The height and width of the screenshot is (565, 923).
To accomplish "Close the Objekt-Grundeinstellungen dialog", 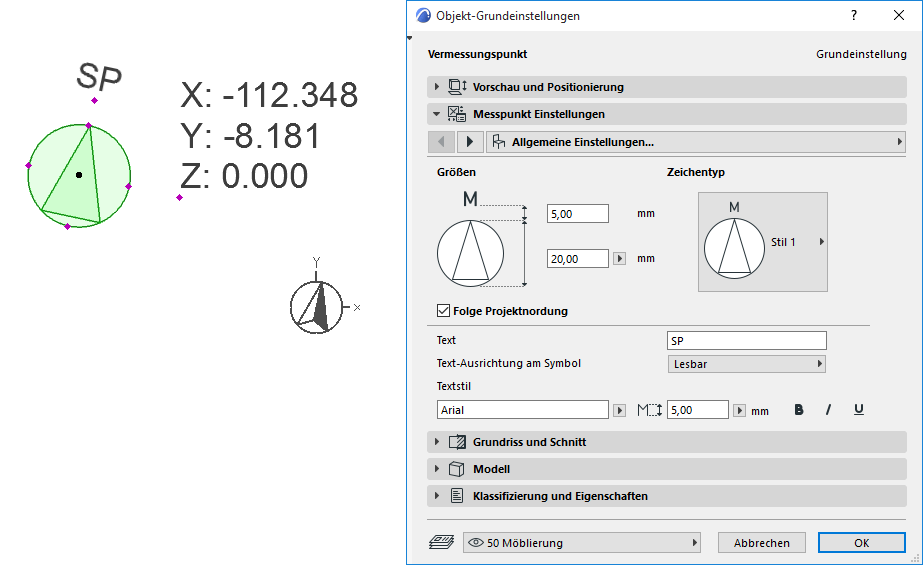I will tap(899, 15).
